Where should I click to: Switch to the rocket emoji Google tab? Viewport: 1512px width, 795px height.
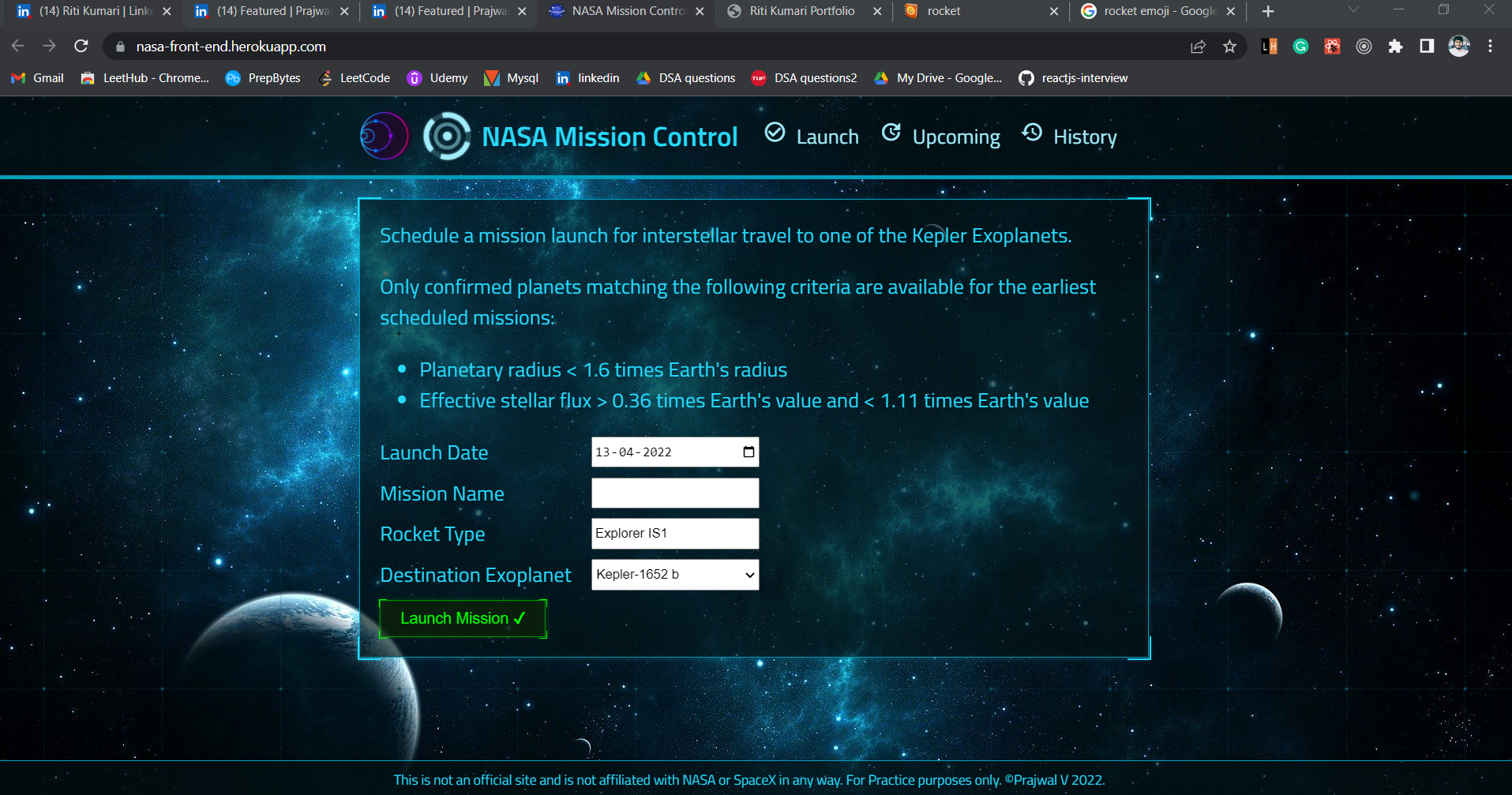[x=1159, y=11]
